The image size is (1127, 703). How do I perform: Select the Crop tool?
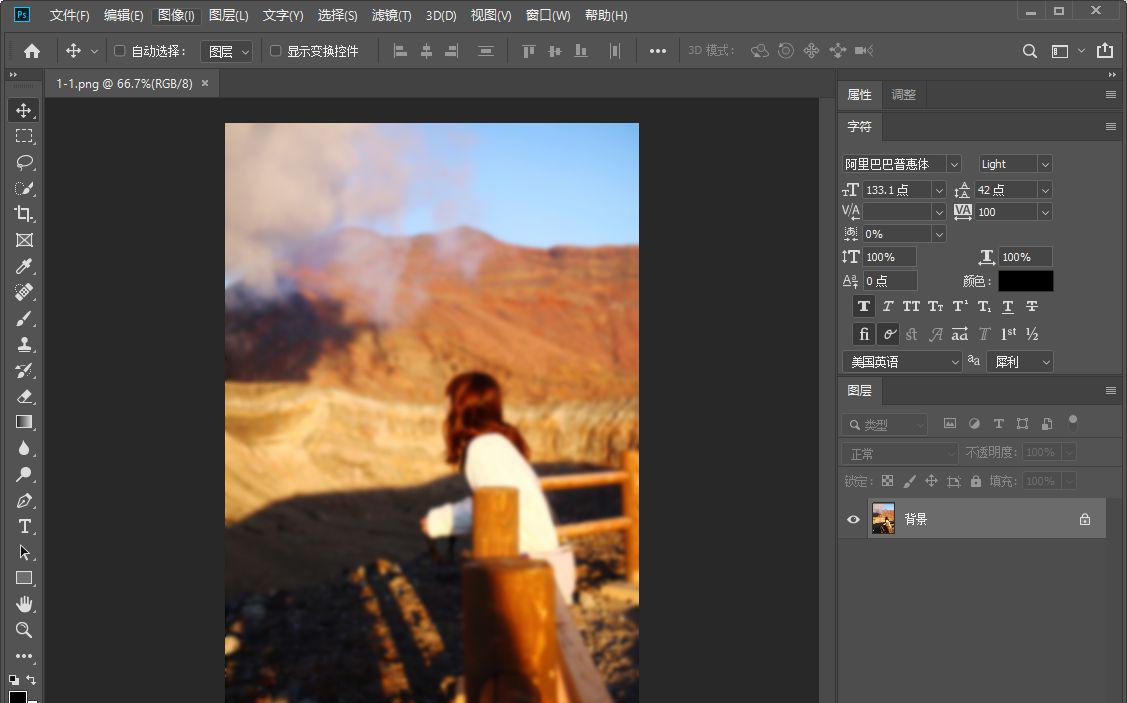coord(24,214)
